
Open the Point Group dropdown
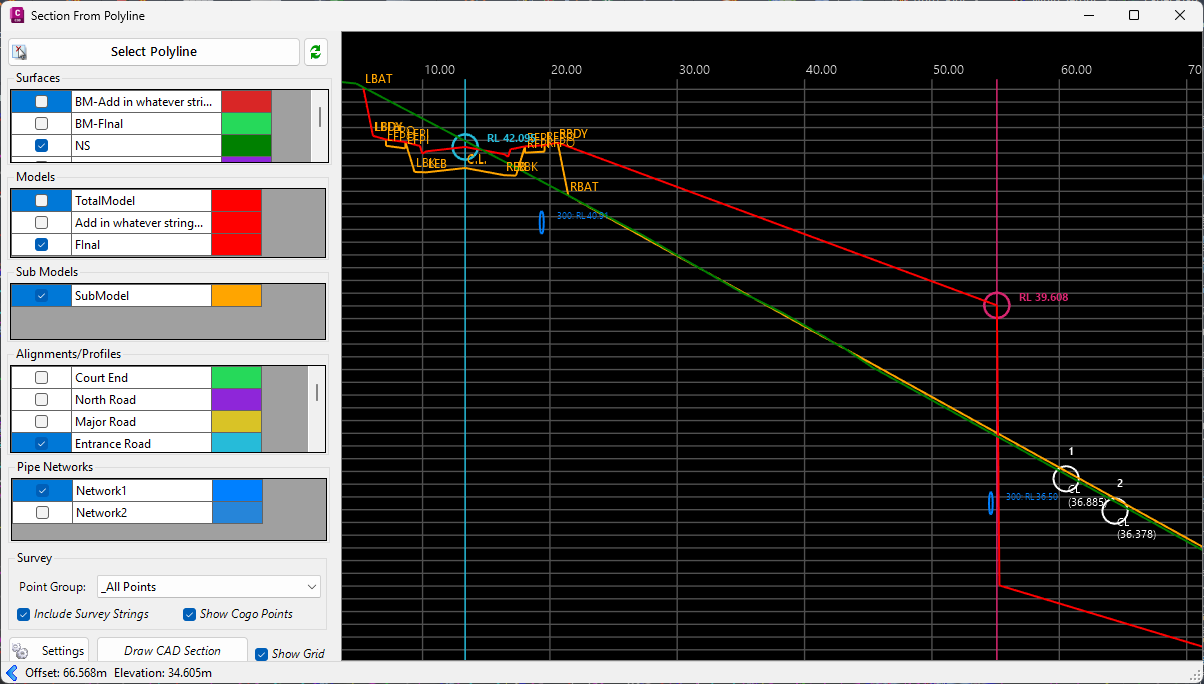(208, 587)
